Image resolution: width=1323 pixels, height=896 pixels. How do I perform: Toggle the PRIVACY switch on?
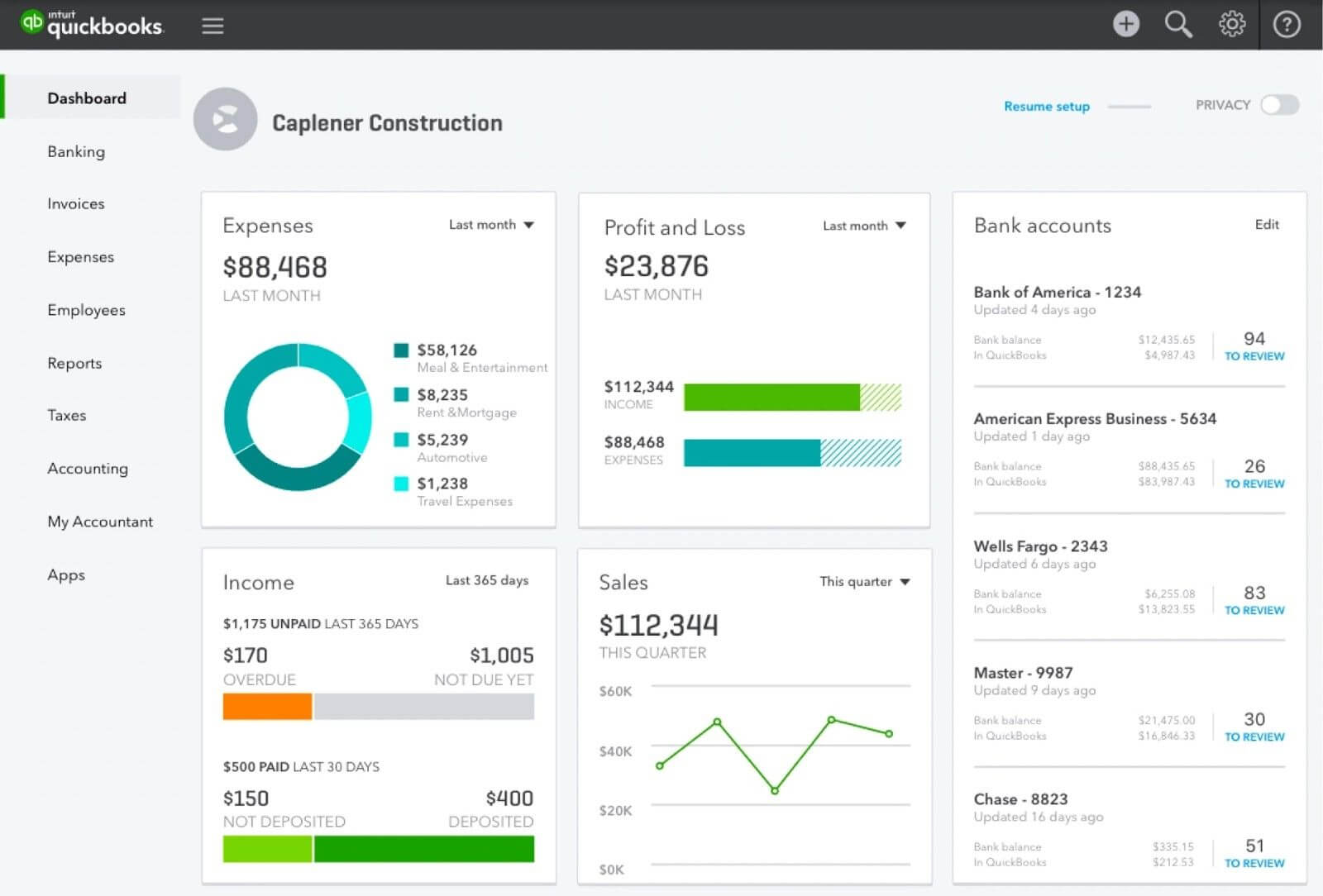click(1279, 105)
